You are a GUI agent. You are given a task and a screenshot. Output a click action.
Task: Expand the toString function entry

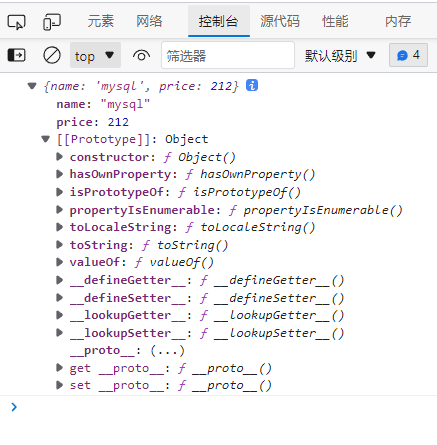point(60,245)
